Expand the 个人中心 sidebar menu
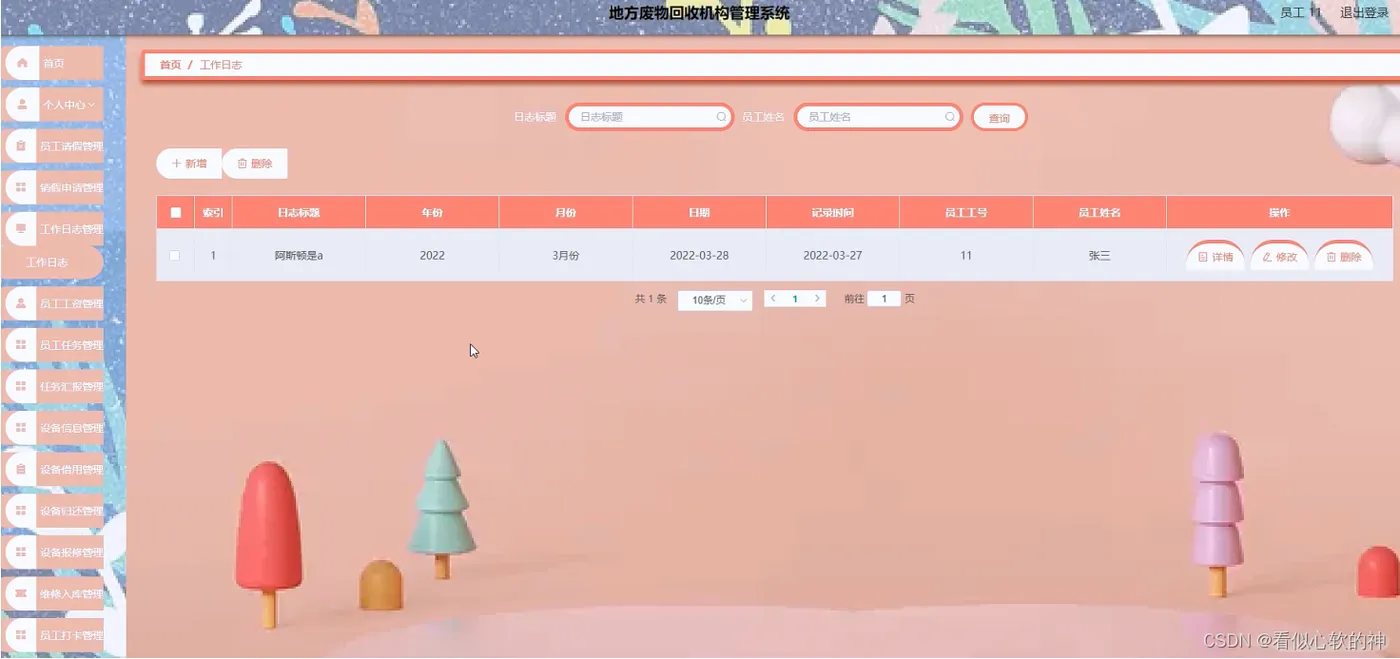Image resolution: width=1400 pixels, height=659 pixels. [x=55, y=104]
